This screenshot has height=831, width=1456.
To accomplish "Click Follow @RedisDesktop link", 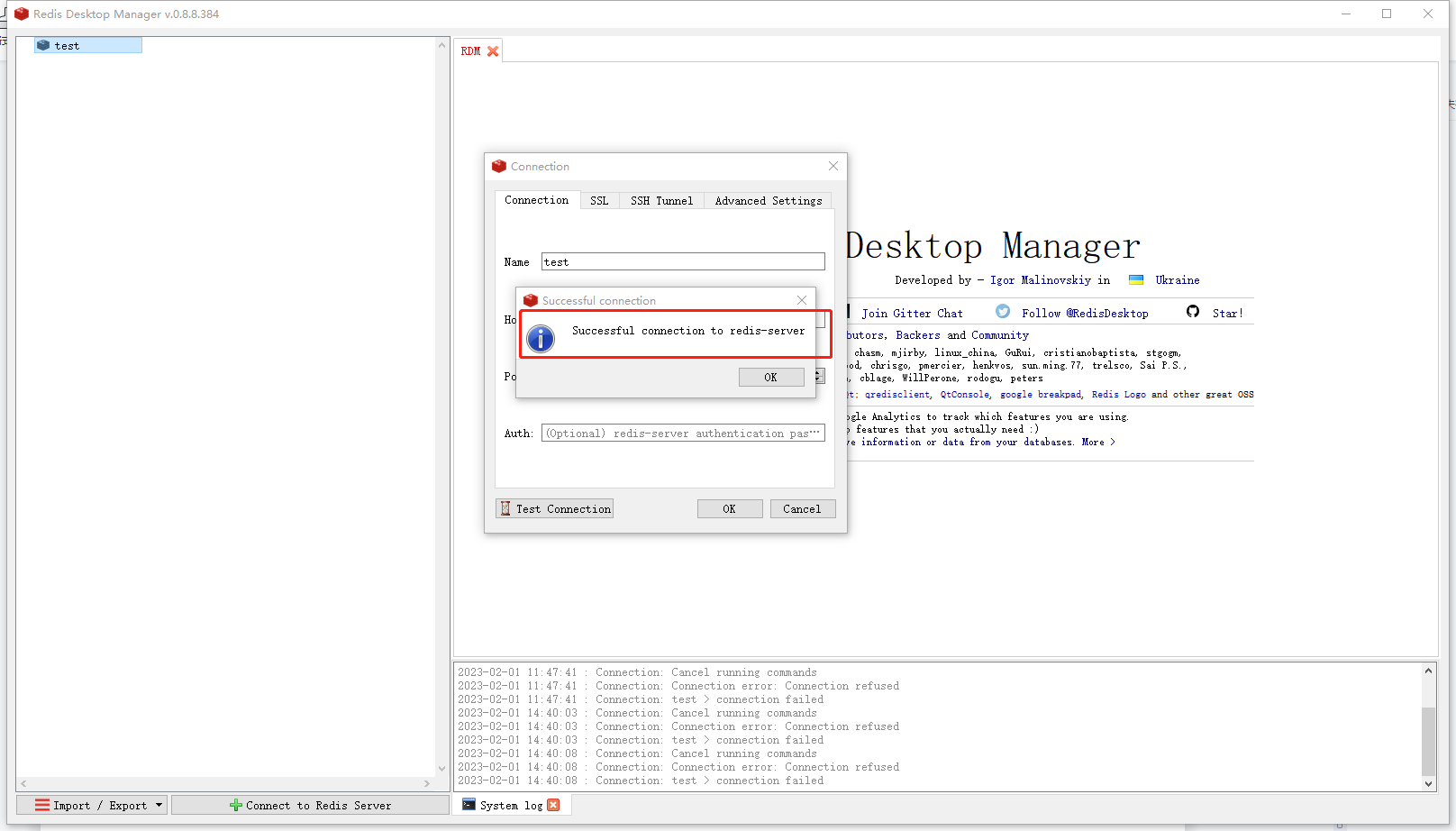I will pos(1085,314).
